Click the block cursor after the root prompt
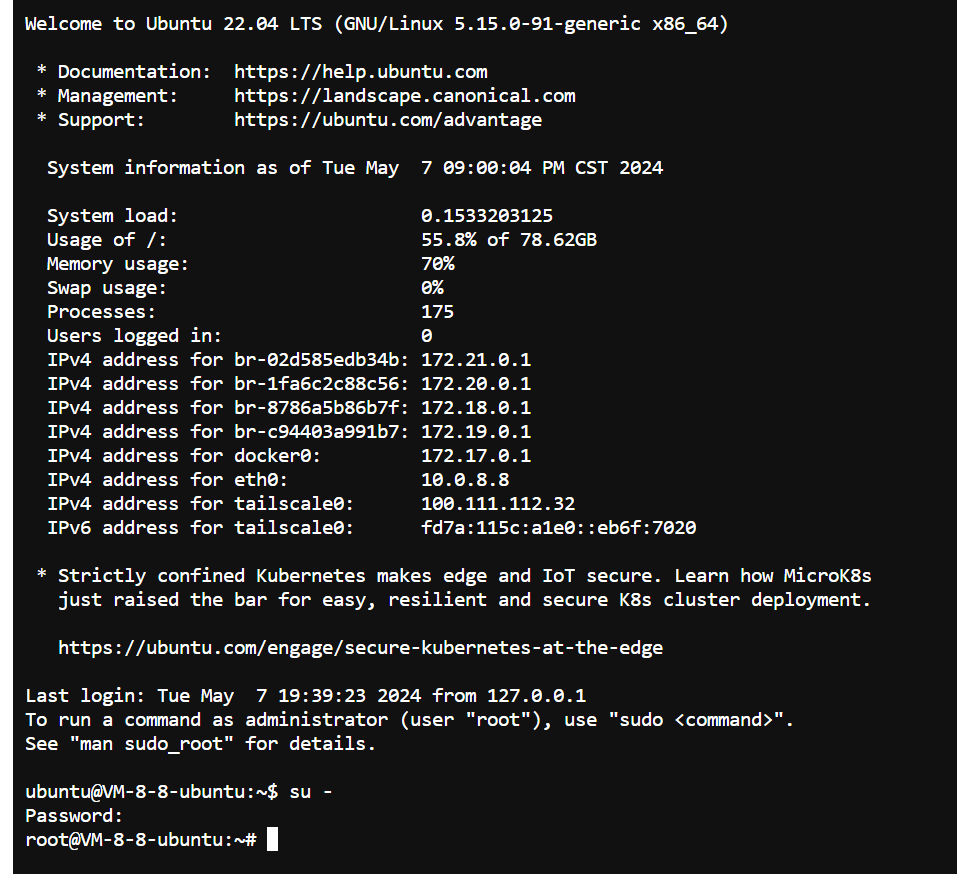The image size is (957, 874). click(273, 840)
